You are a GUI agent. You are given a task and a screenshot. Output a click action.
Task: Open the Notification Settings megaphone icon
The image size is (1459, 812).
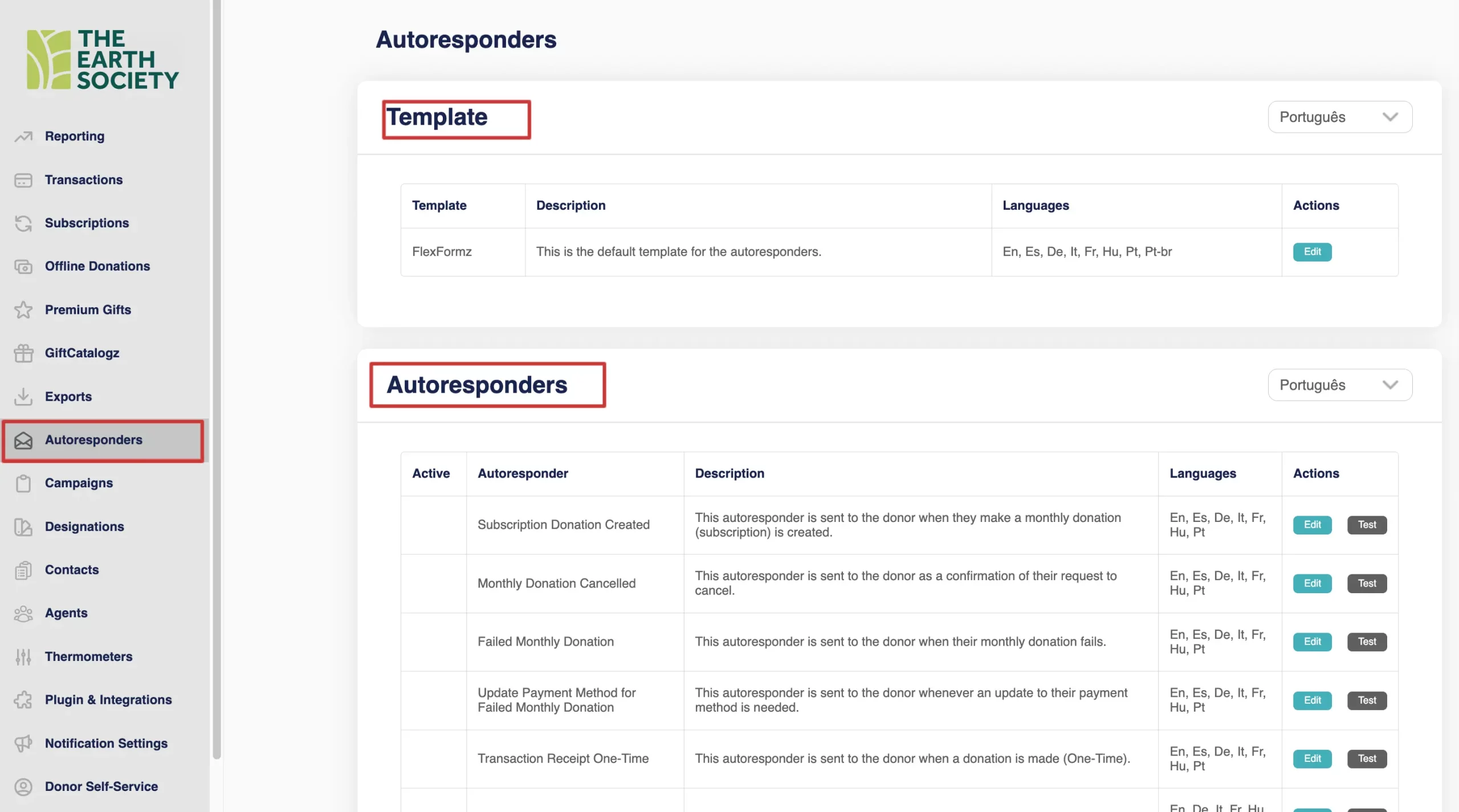[x=23, y=744]
